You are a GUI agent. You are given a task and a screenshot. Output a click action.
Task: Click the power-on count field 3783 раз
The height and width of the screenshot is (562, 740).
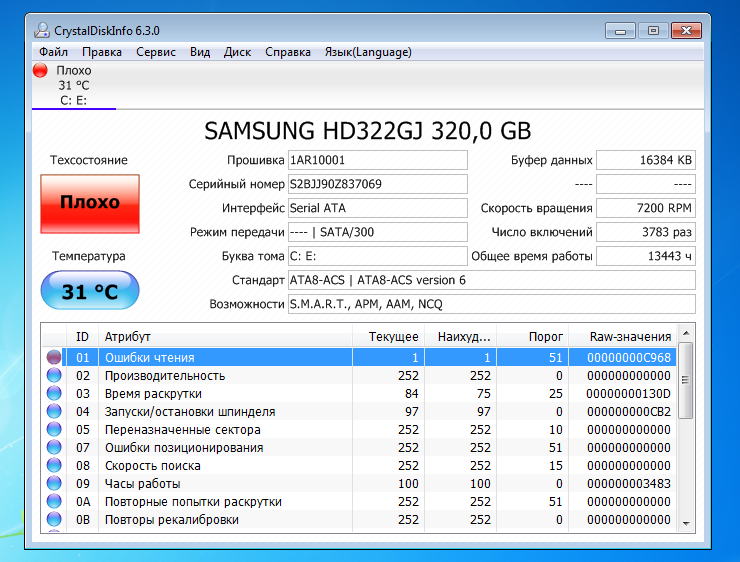[646, 232]
